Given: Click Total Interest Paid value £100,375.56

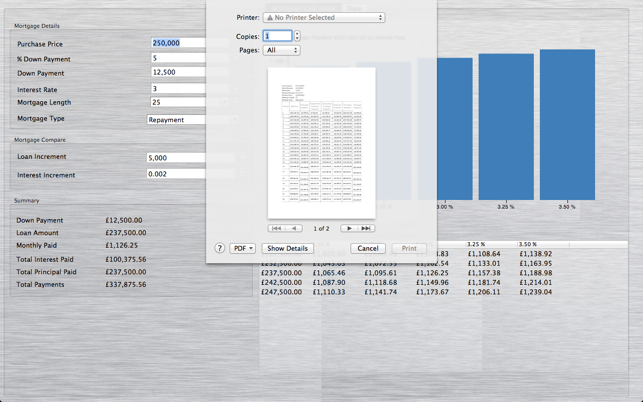Looking at the screenshot, I should [126, 259].
